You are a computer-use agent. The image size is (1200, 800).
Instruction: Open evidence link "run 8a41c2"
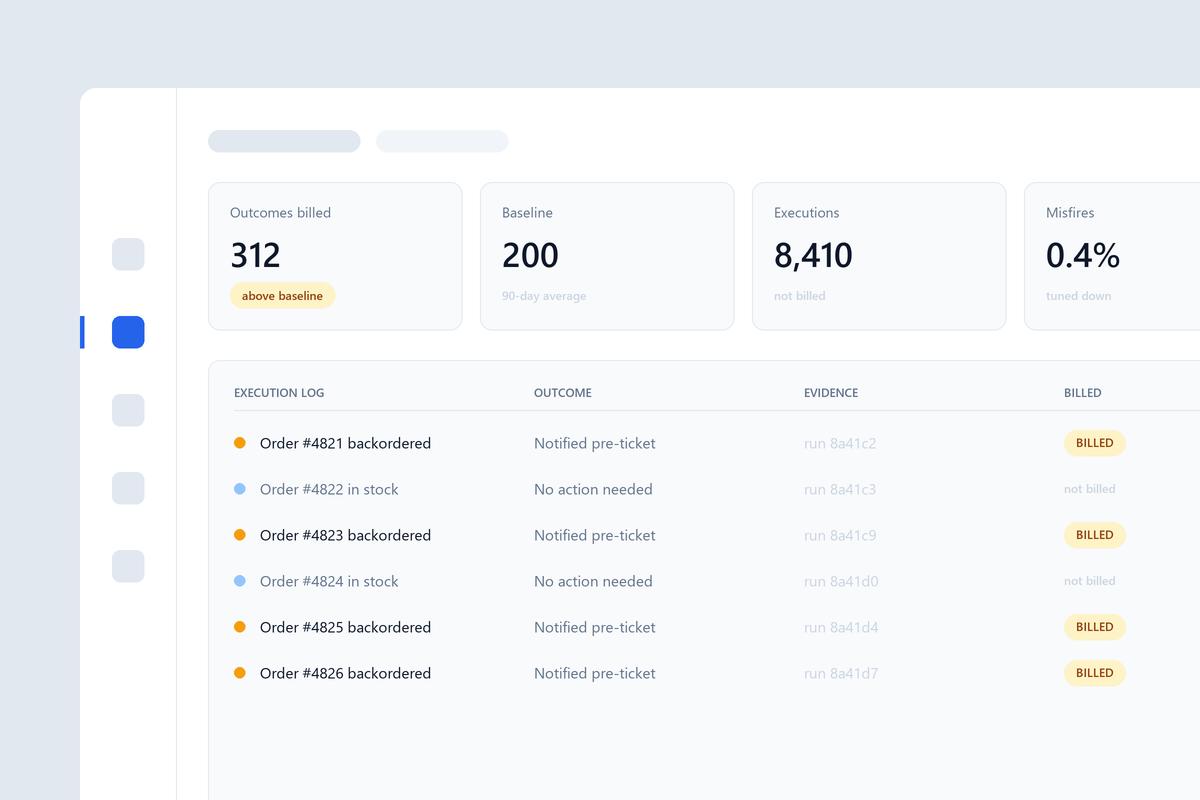point(840,443)
